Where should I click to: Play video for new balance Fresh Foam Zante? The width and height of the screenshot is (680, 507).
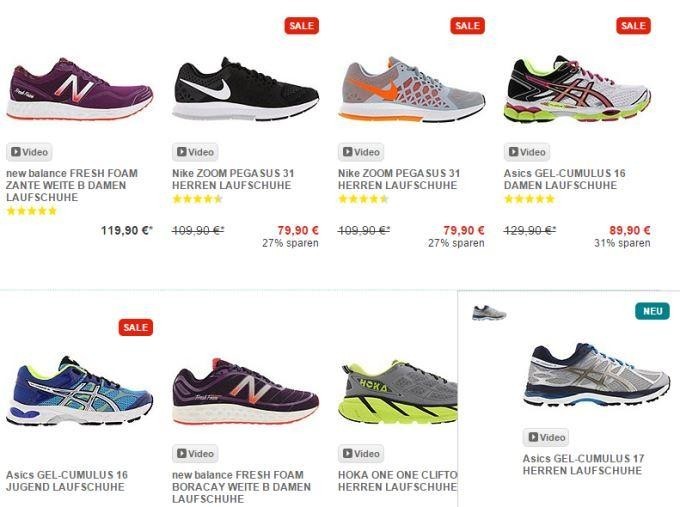pos(29,152)
